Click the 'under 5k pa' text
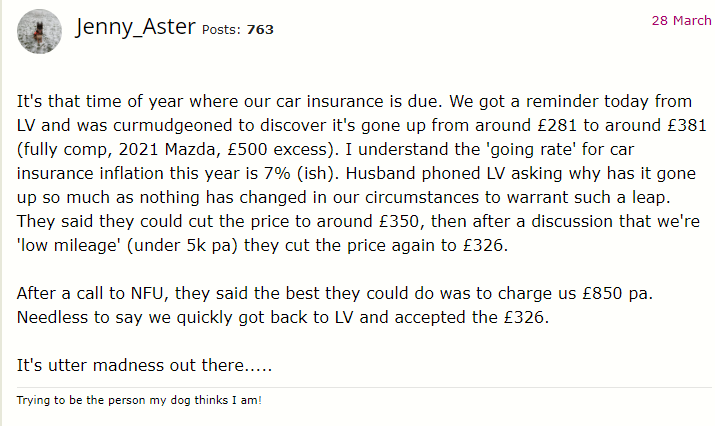Viewport: 715px width, 426px height. 182,245
